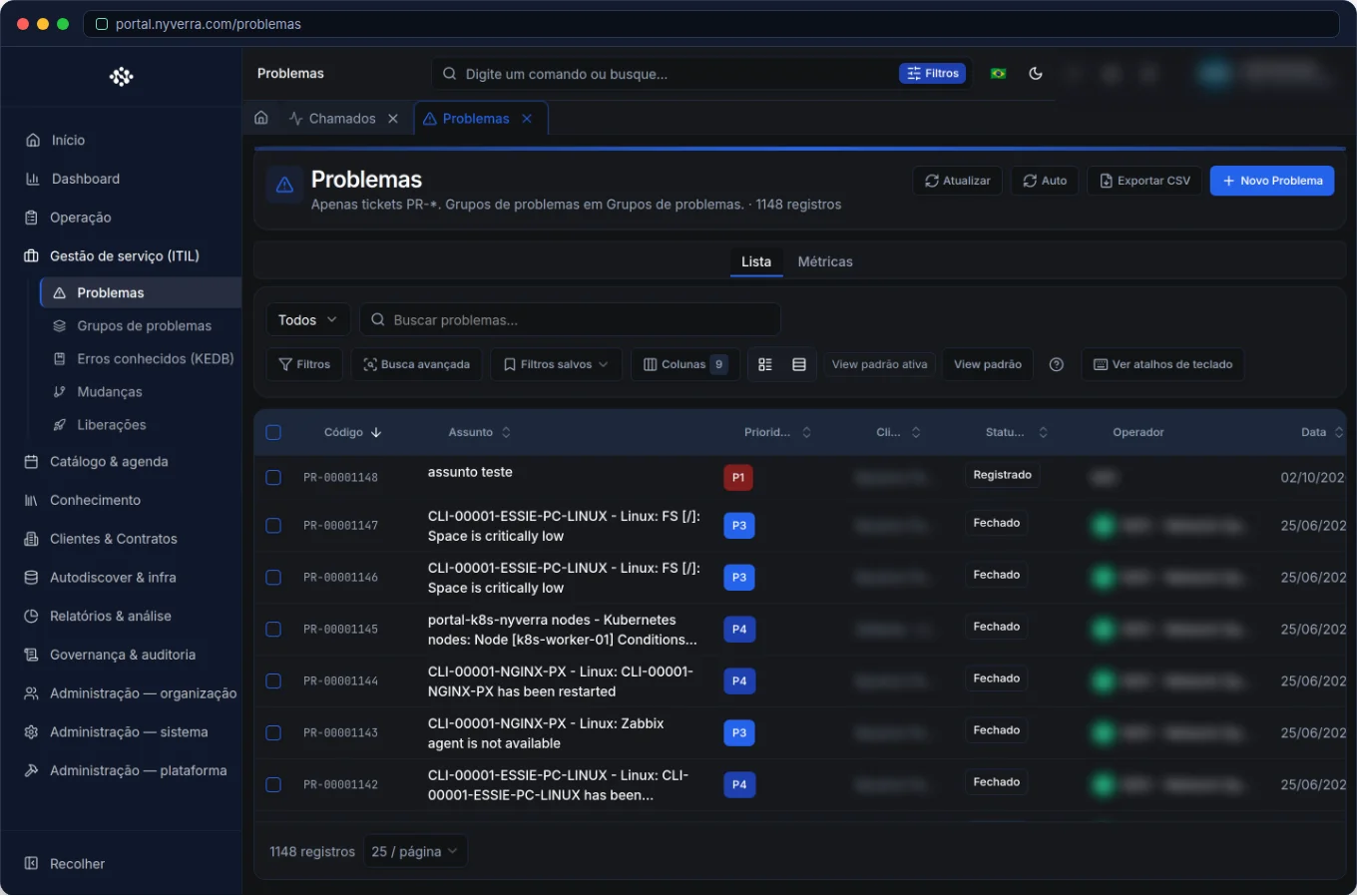Viewport: 1357px width, 896px height.
Task: Sort by Assunto column
Action: [x=480, y=433]
